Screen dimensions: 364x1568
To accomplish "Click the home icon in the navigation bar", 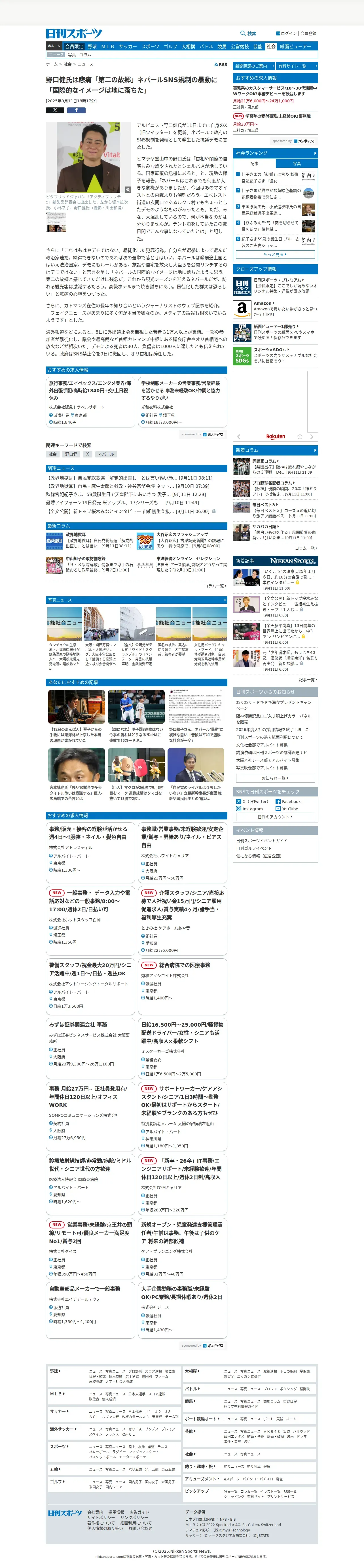I will coord(54,46).
